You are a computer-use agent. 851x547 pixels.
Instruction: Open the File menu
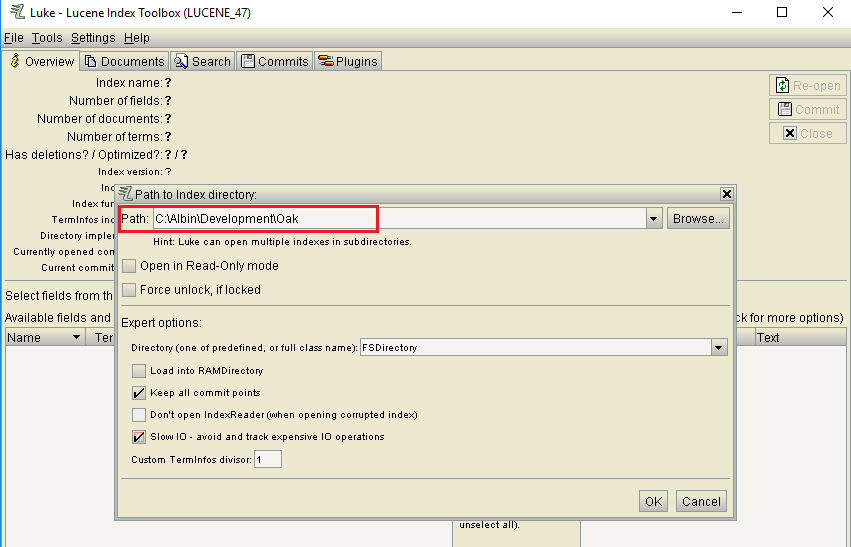pos(14,38)
